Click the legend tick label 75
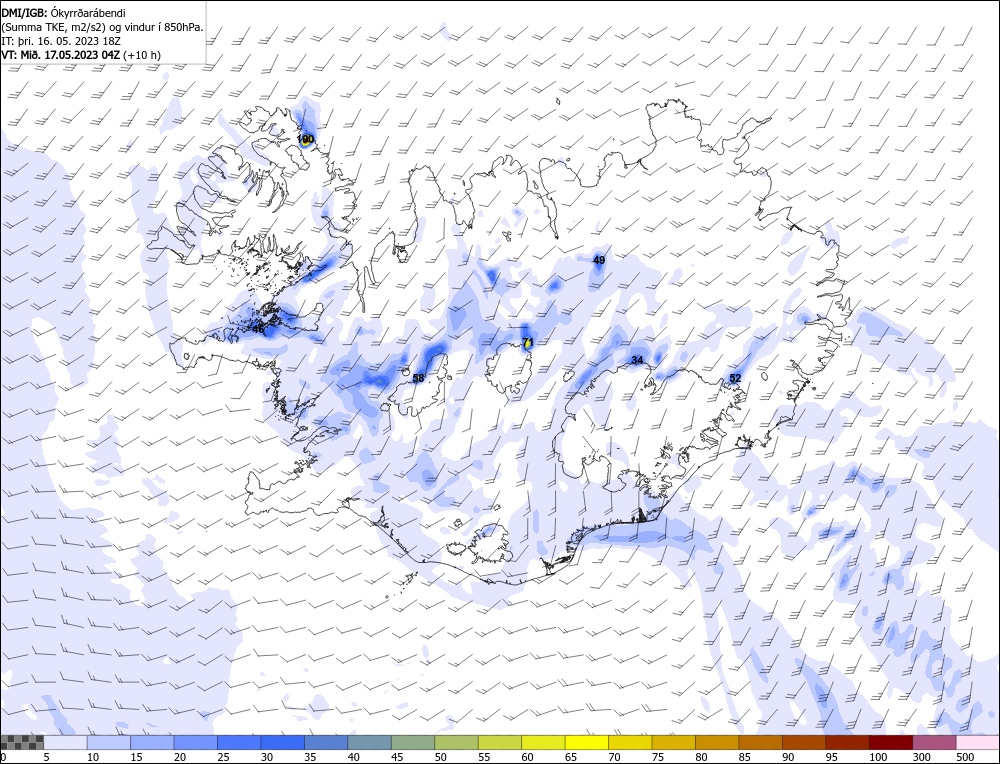This screenshot has width=1000, height=764. (658, 757)
